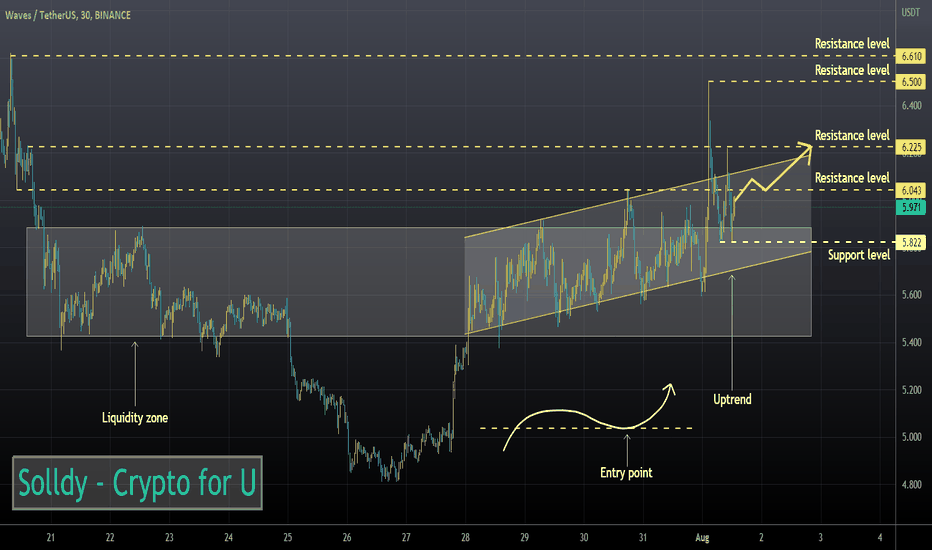Select the 4.800 price axis value
The width and height of the screenshot is (932, 550).
pyautogui.click(x=911, y=485)
